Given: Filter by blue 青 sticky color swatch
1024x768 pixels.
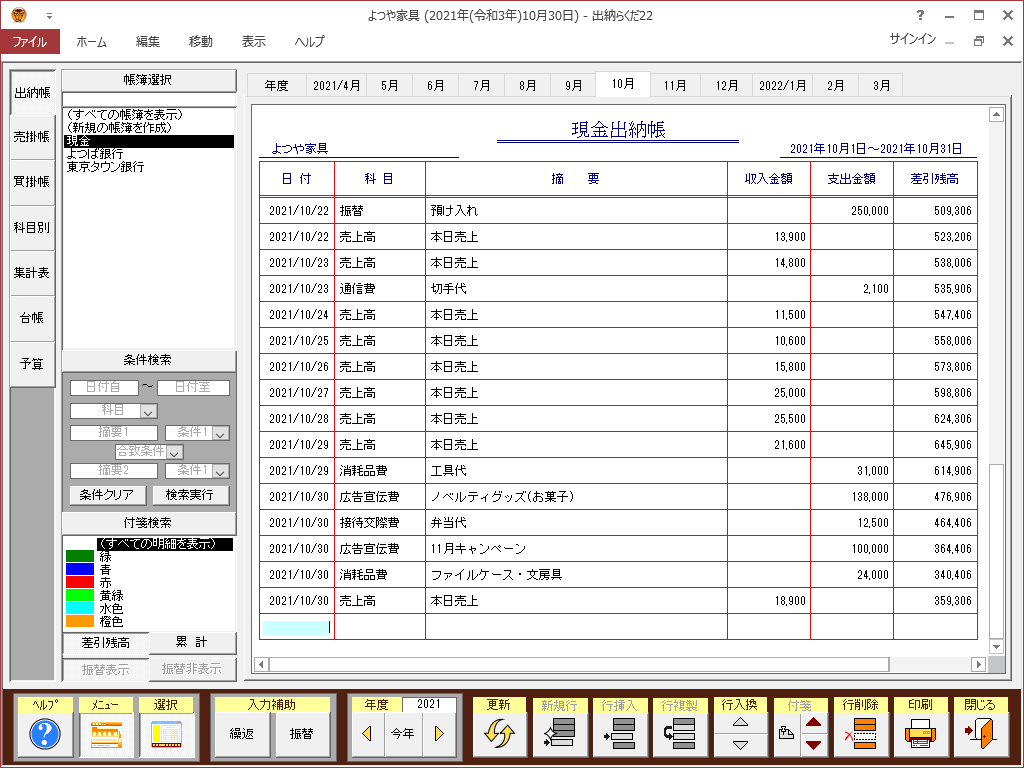Looking at the screenshot, I should tap(80, 569).
